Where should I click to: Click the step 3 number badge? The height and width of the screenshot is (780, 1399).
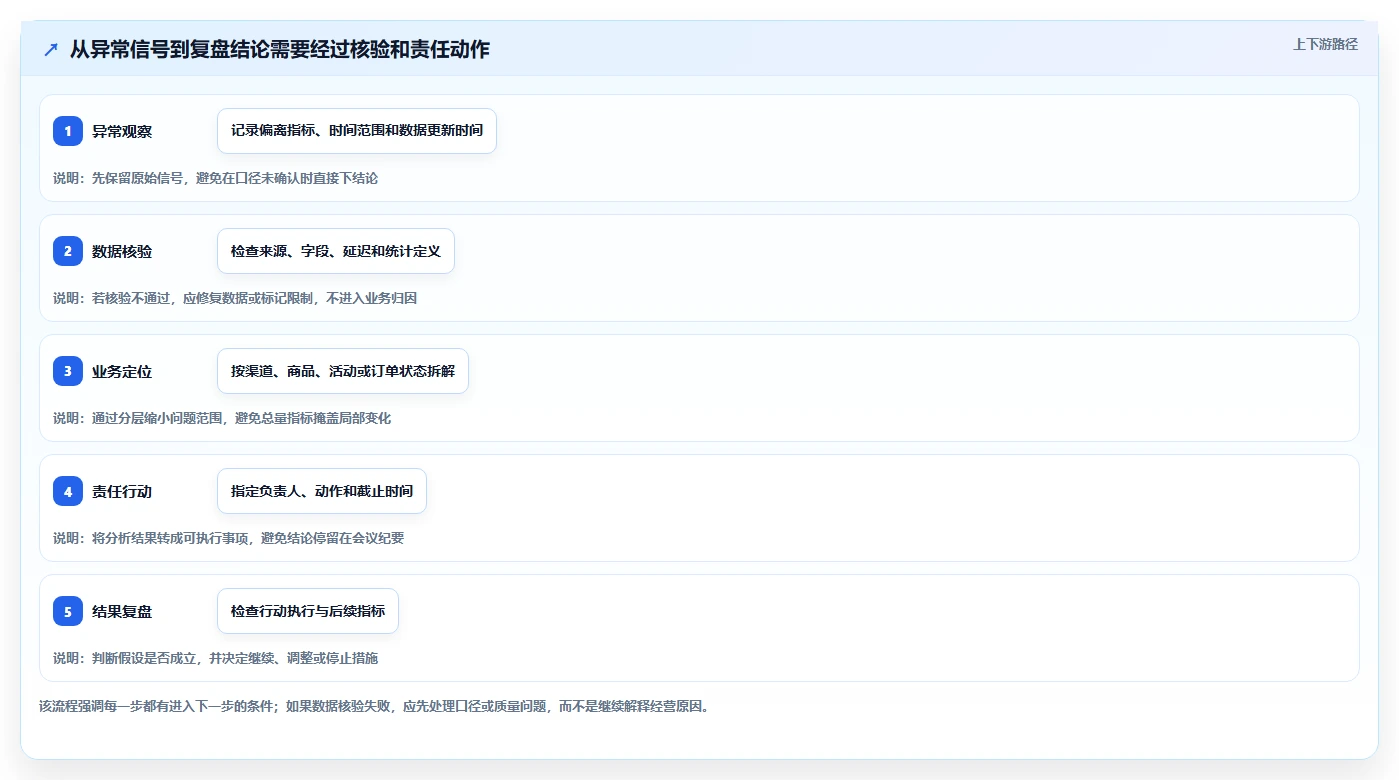point(68,371)
